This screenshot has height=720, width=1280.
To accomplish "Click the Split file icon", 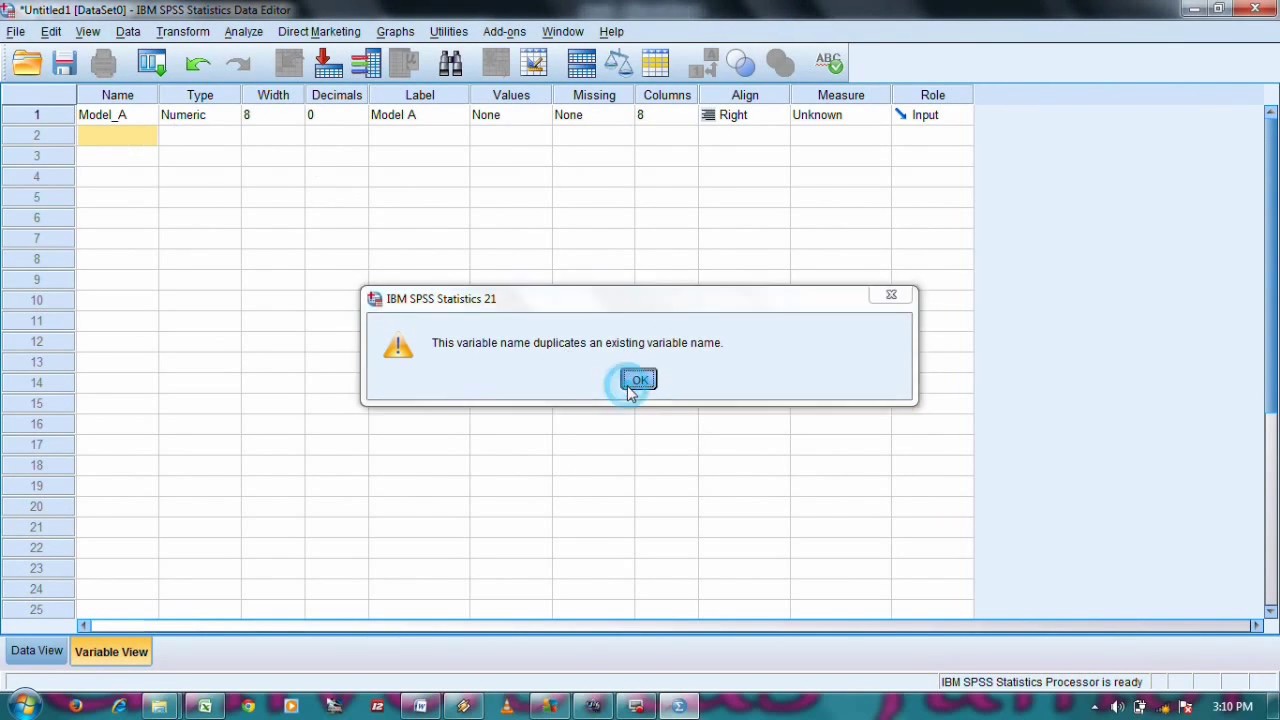I will tap(581, 64).
